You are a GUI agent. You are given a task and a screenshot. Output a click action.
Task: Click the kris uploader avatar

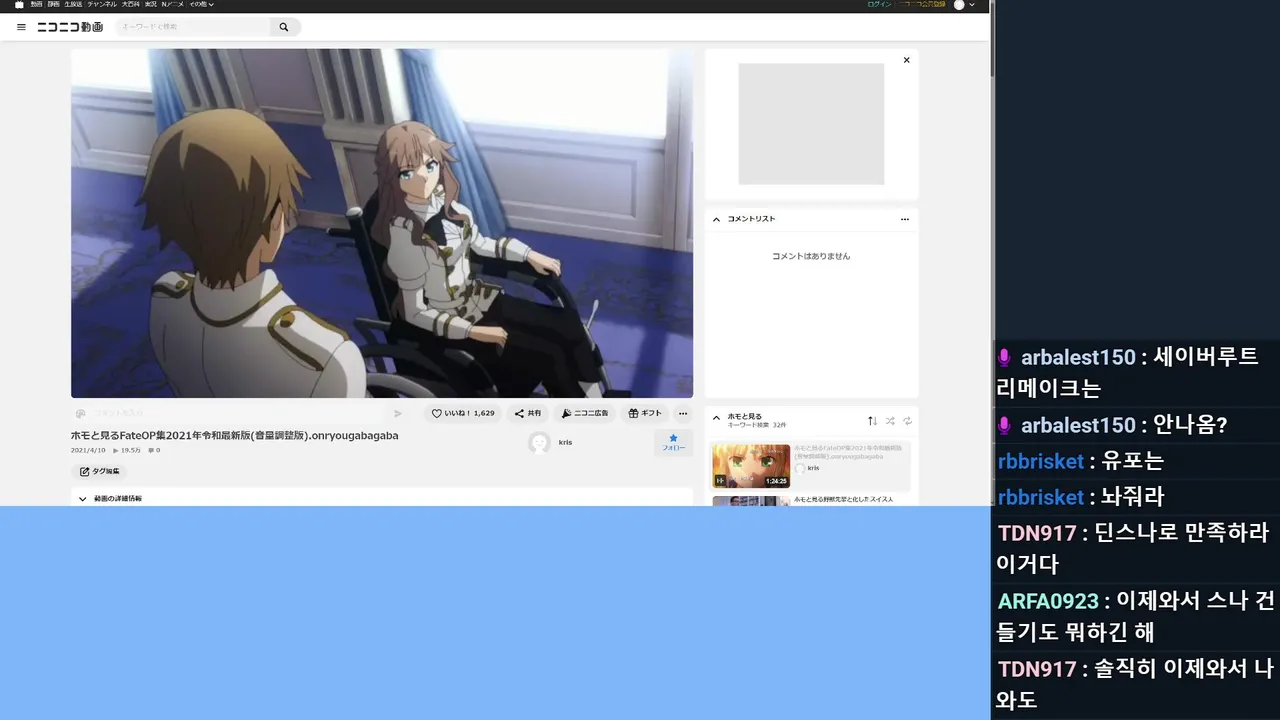pos(540,443)
